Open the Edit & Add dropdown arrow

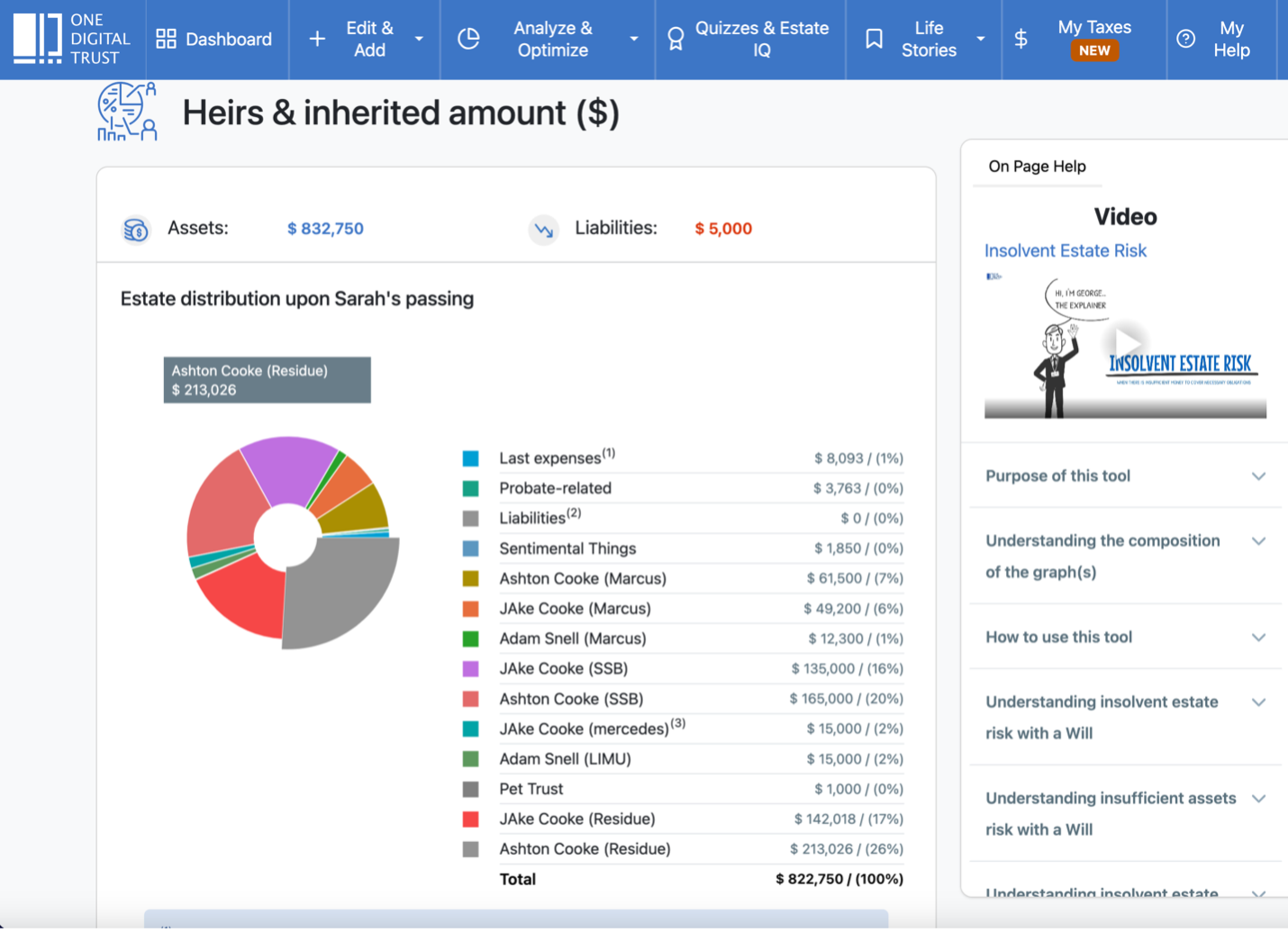coord(419,39)
